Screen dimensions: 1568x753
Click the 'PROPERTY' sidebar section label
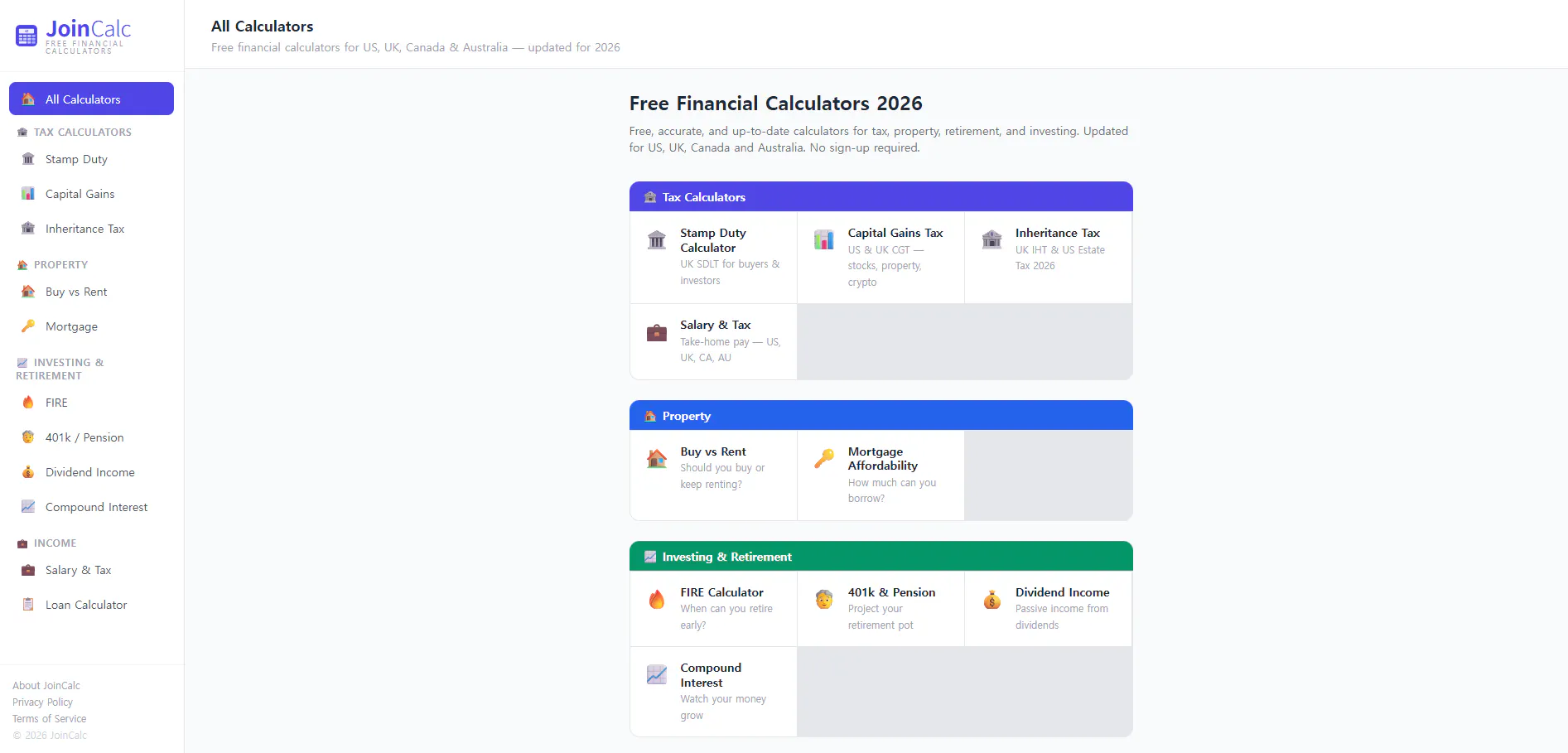60,264
